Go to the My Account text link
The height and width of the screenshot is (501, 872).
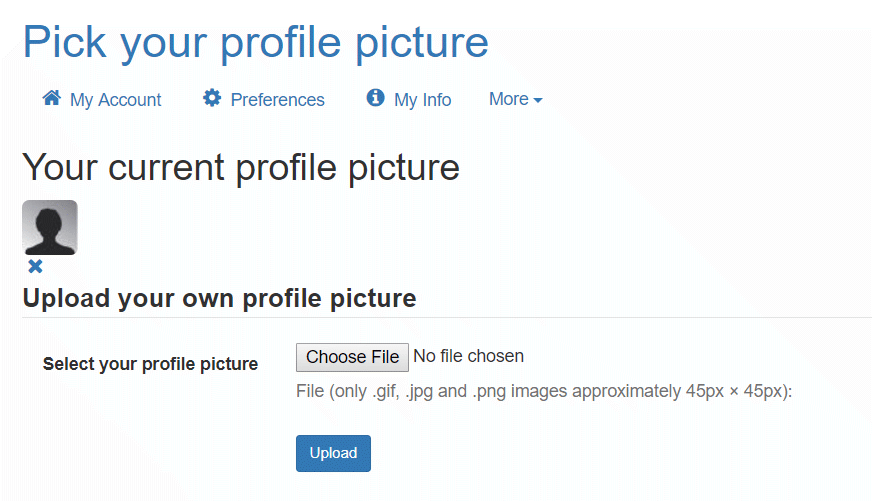tap(115, 100)
